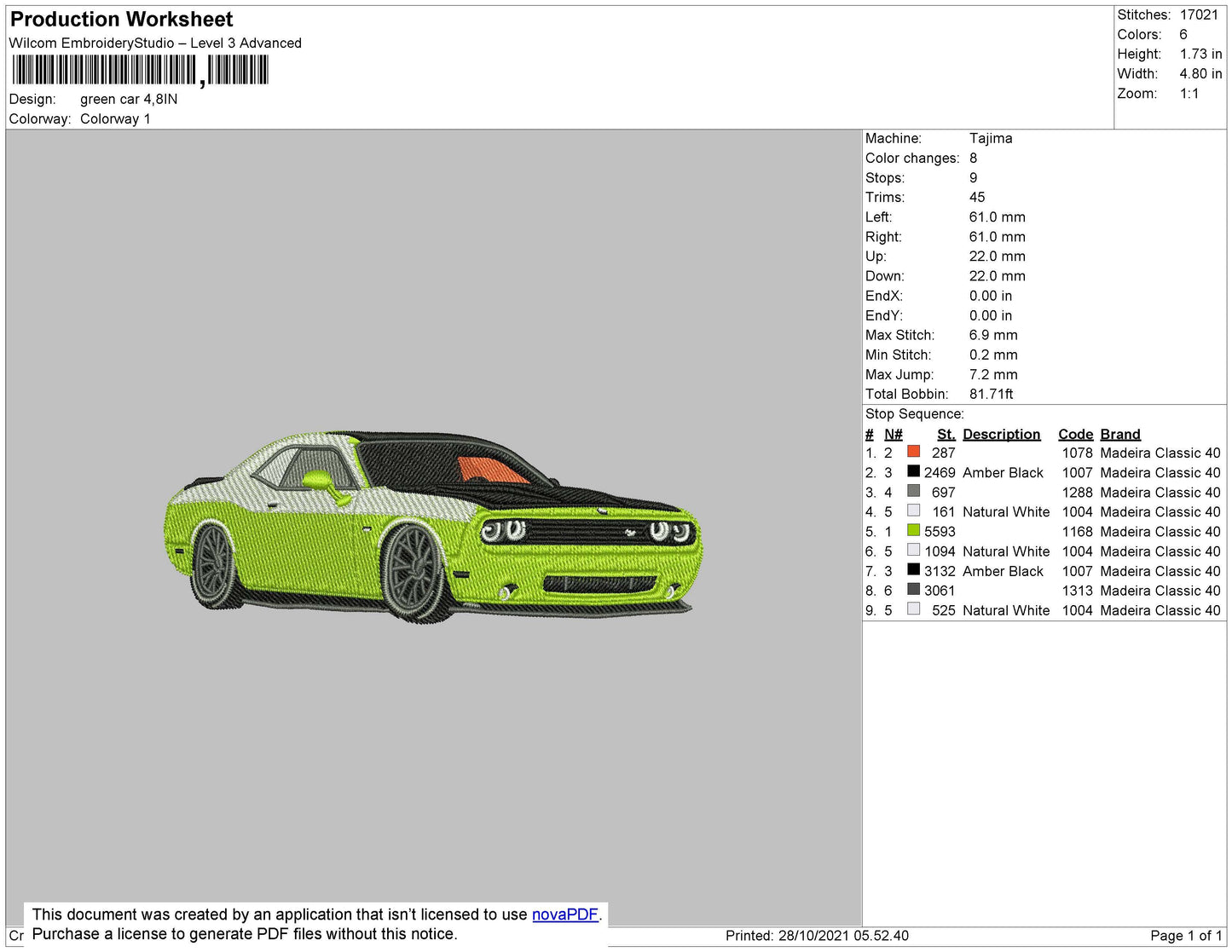1232x952 pixels.
Task: Click the Wilcom EmbroideryStudio subtitle
Action: [155, 43]
